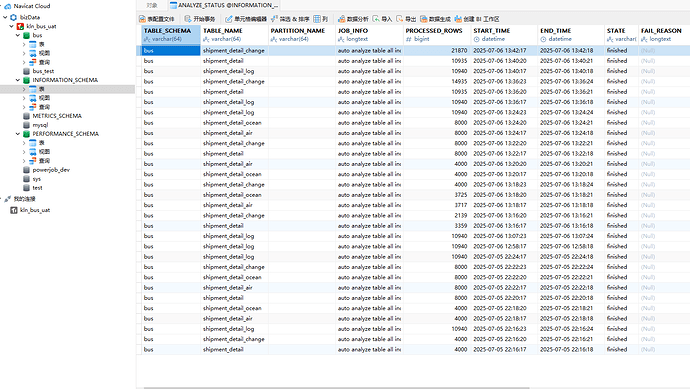
Task: Switch to the 对象 objects tab
Action: click(152, 5)
